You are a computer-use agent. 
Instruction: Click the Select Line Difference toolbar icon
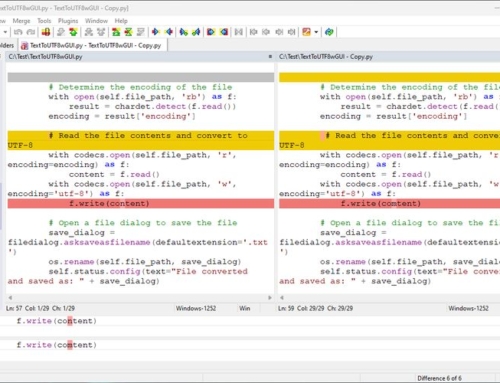click(46, 32)
